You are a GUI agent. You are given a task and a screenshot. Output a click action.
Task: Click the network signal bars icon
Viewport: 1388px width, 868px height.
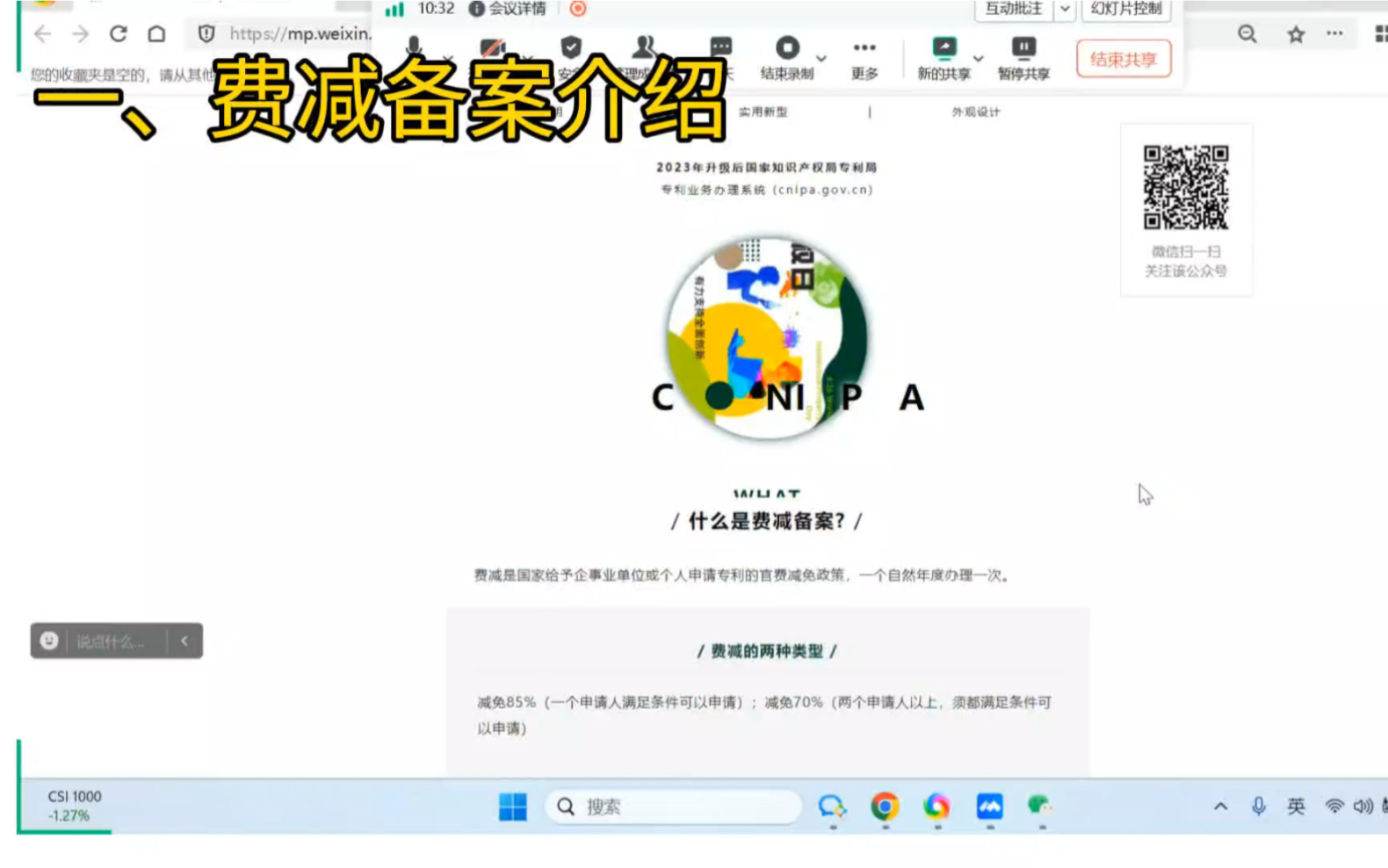(394, 9)
